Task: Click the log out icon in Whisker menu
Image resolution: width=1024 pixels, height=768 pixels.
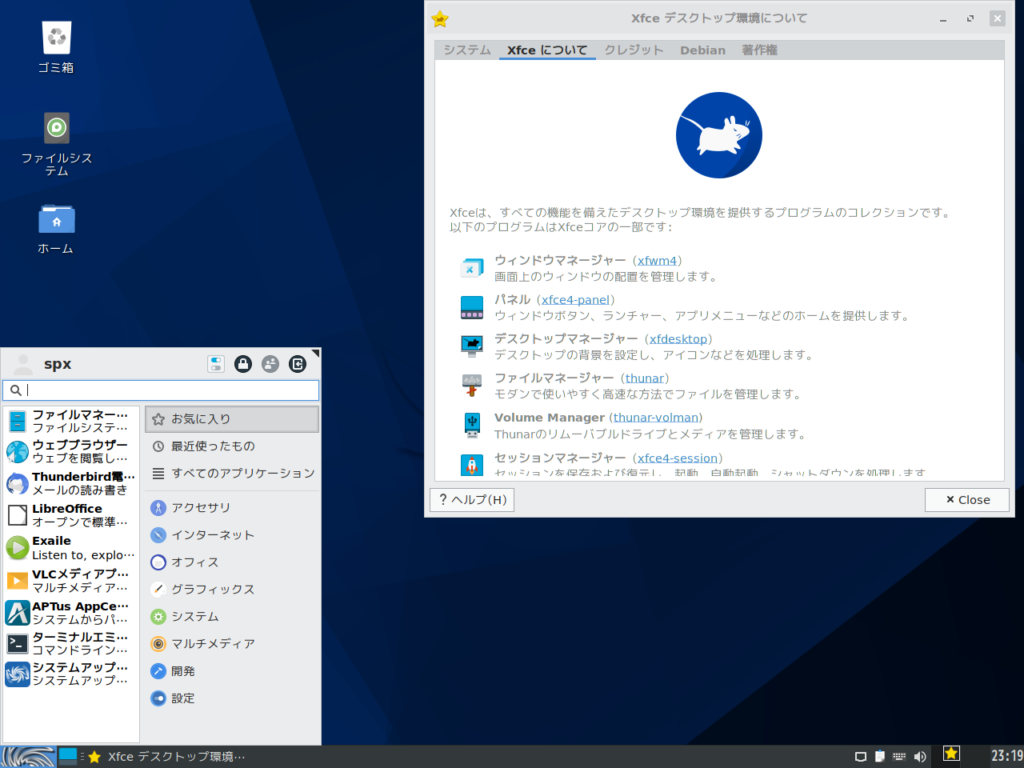Action: tap(297, 363)
